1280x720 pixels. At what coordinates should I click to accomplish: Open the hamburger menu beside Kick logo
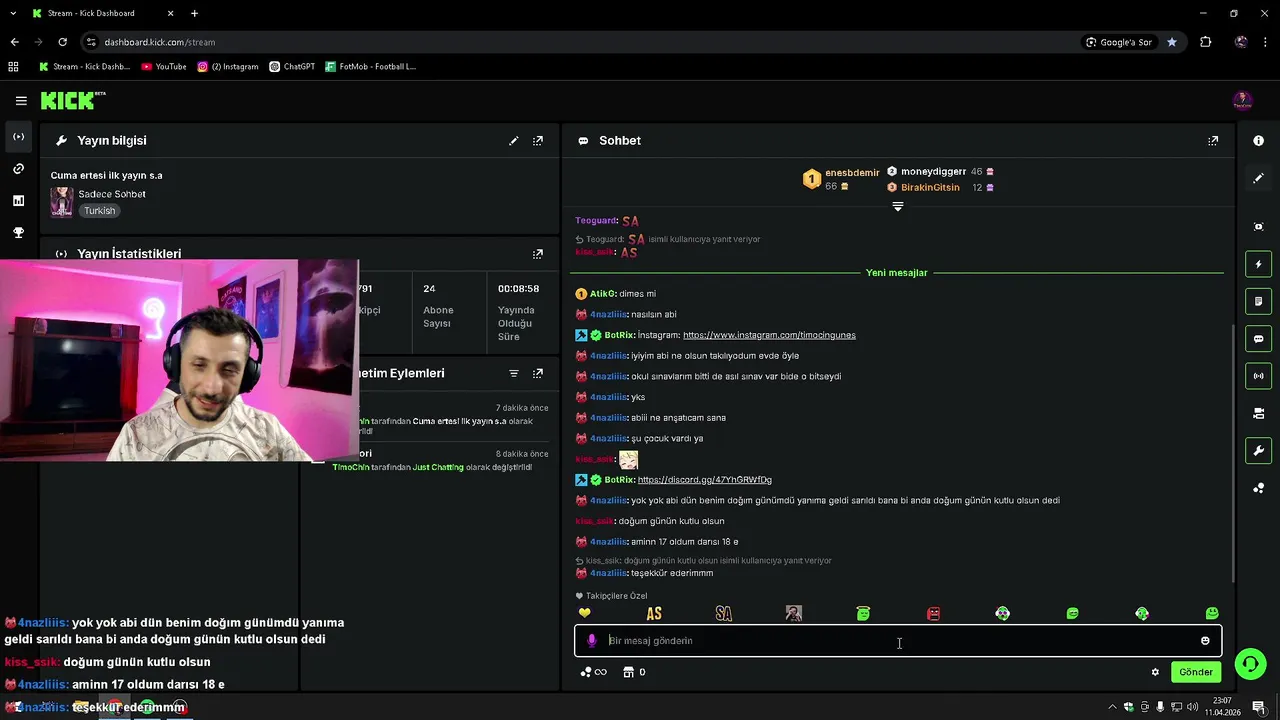pos(21,101)
